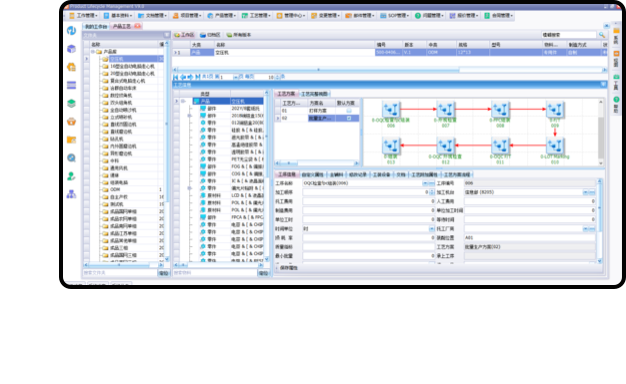Collapse the 产品库 root tree node

tap(93, 51)
